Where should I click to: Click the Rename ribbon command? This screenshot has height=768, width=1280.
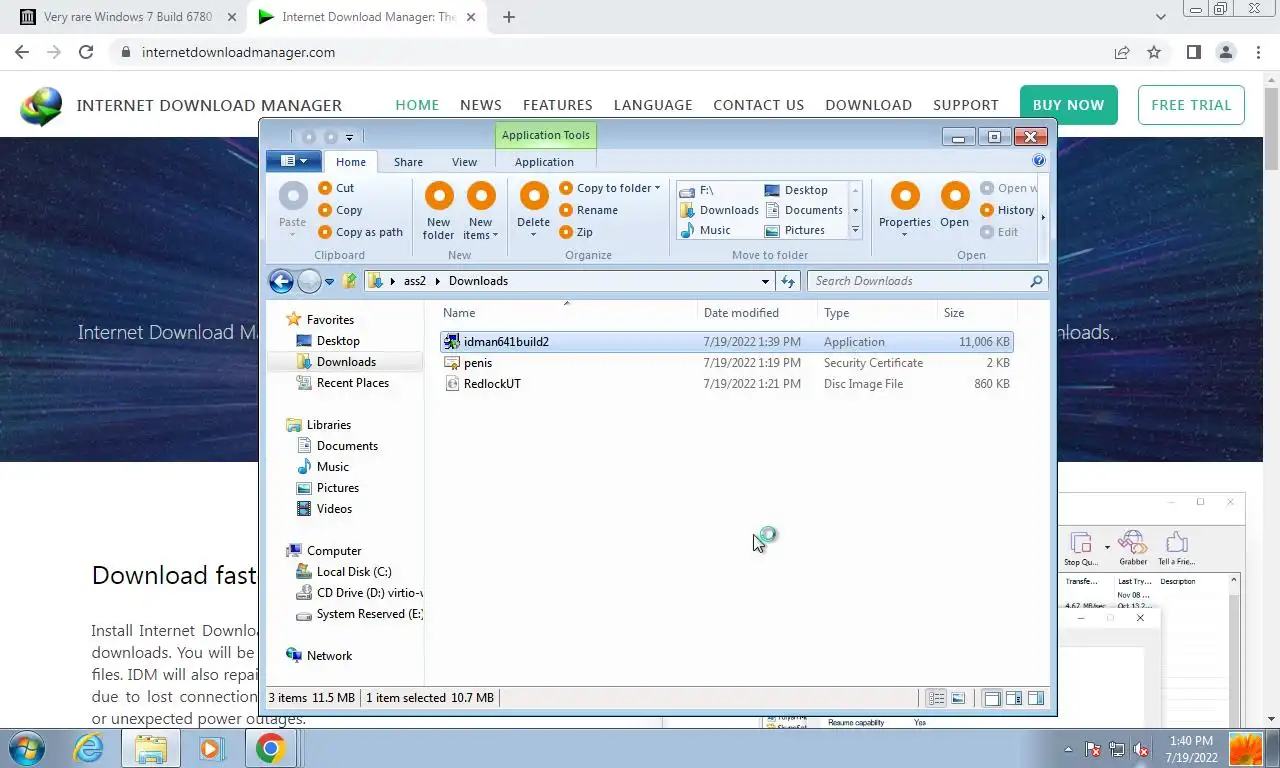tap(588, 210)
